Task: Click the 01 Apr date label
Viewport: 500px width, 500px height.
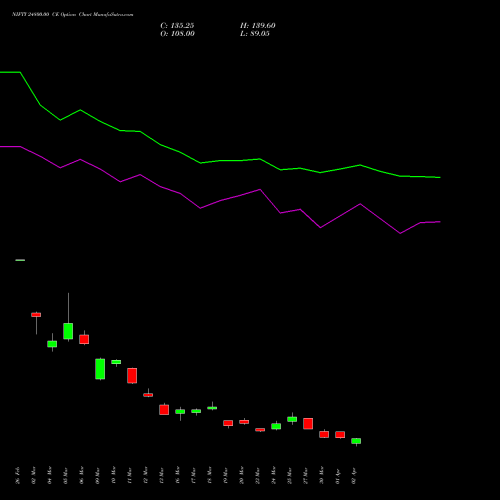Action: coord(338,475)
